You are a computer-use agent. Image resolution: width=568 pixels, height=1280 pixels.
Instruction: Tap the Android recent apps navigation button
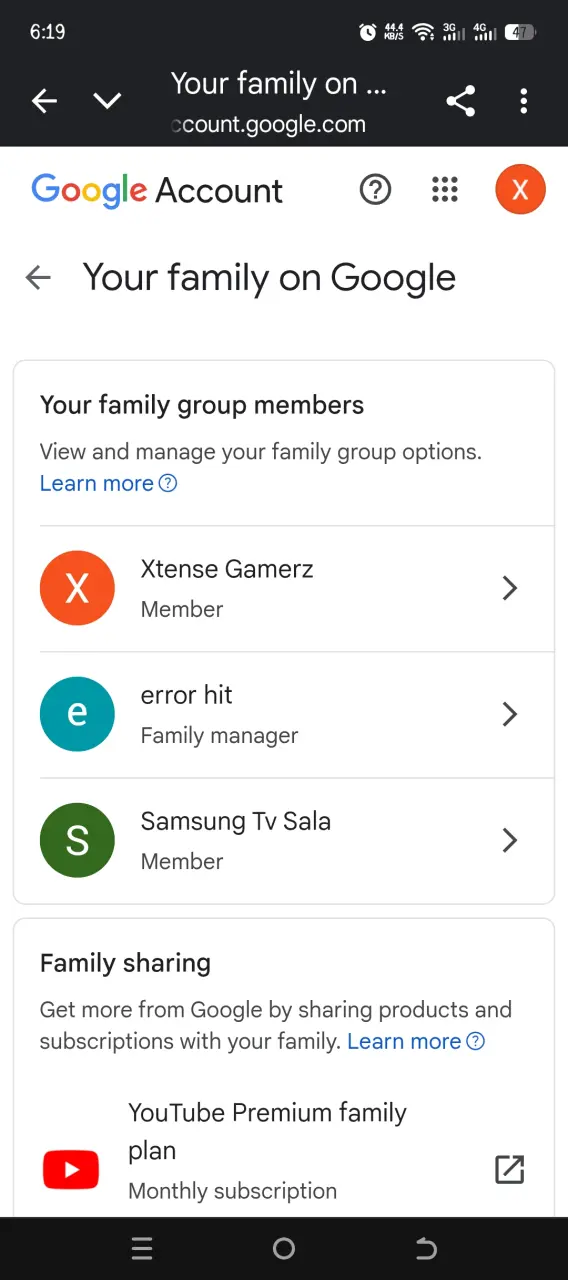tap(142, 1248)
